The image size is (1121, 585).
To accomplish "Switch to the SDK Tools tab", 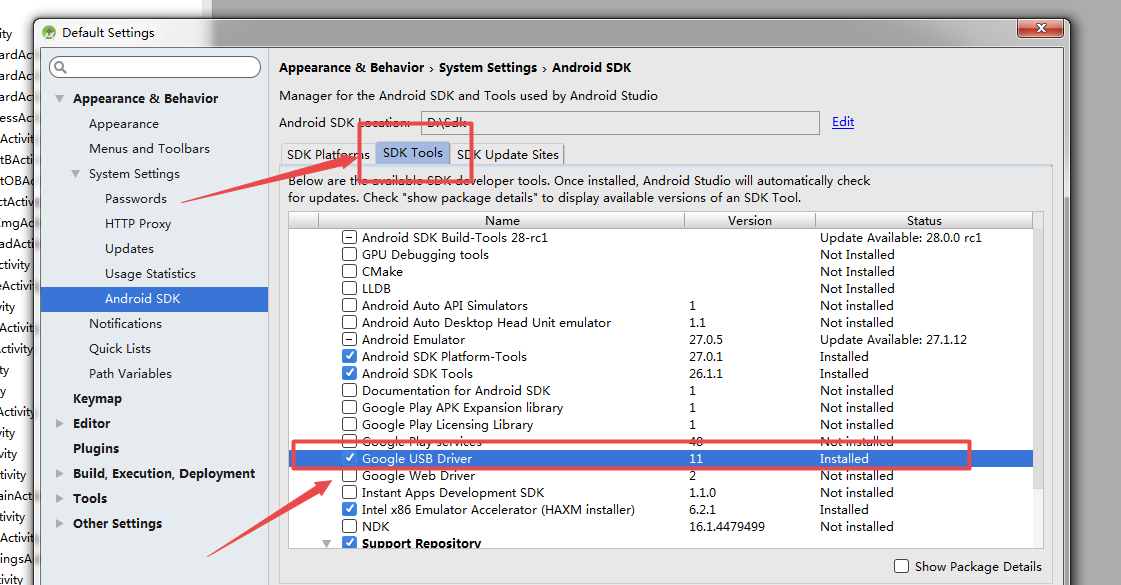I will pyautogui.click(x=413, y=153).
